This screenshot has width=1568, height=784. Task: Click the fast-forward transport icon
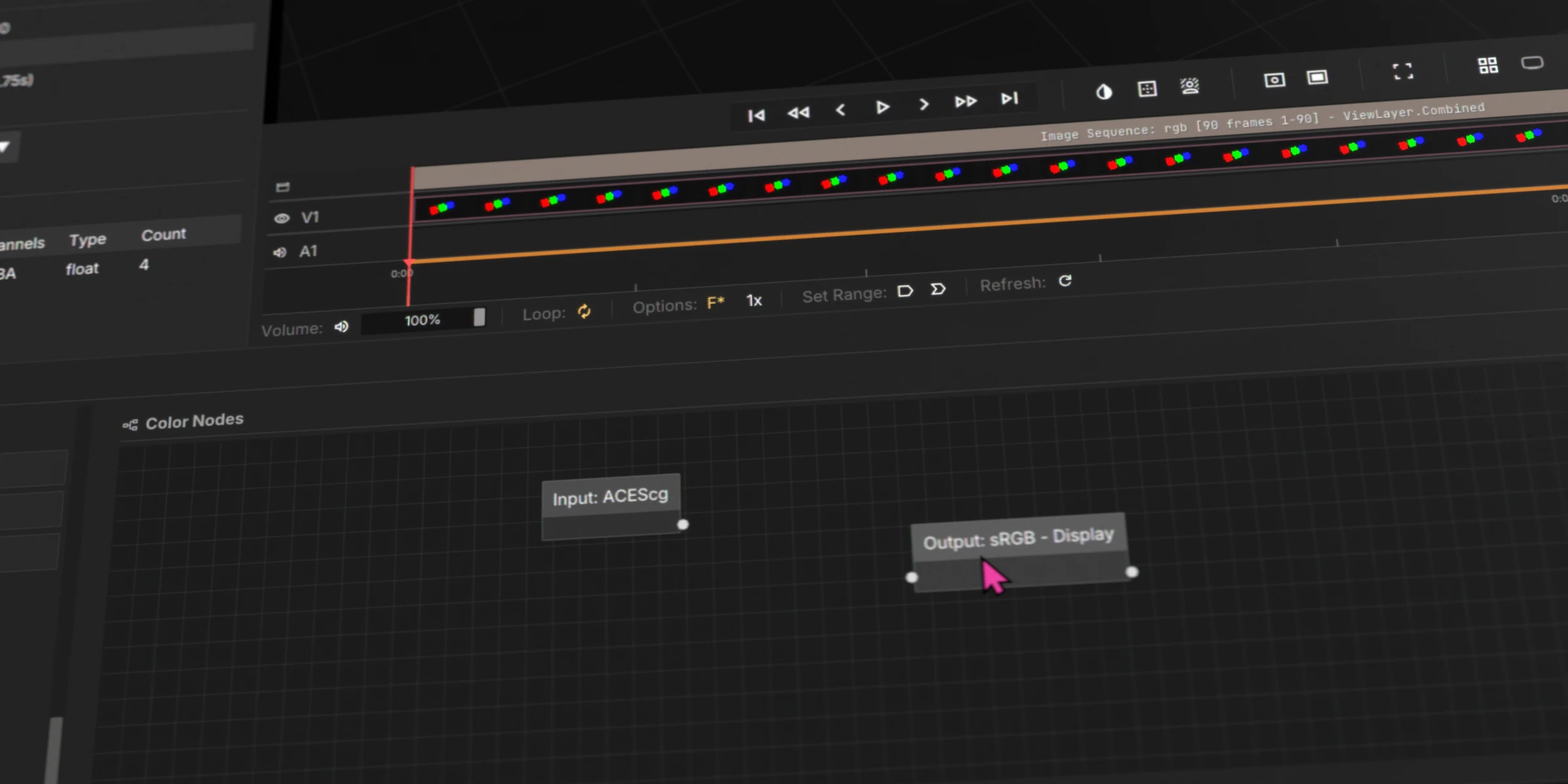click(x=966, y=101)
